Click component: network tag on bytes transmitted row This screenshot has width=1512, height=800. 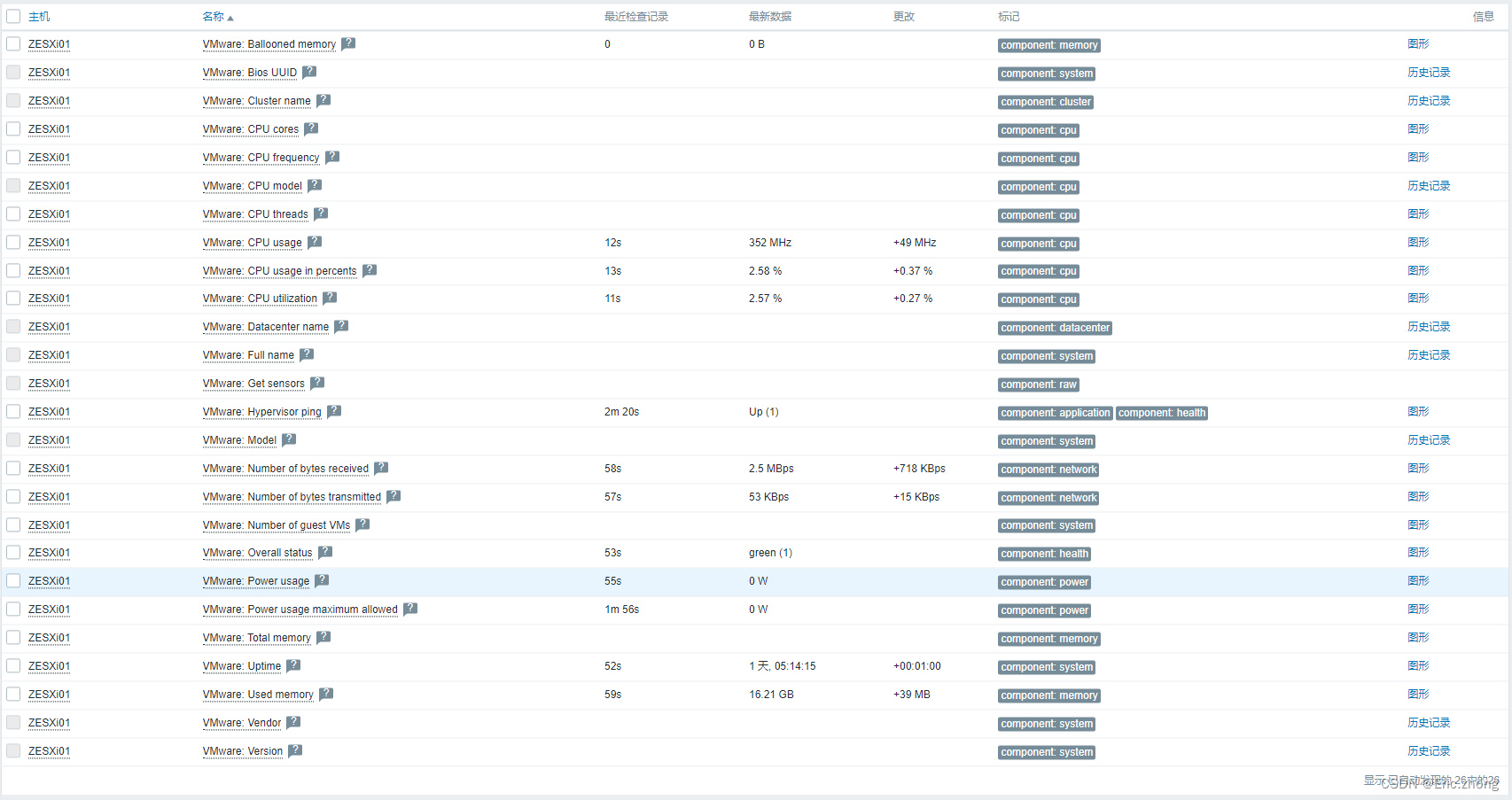click(x=1048, y=498)
